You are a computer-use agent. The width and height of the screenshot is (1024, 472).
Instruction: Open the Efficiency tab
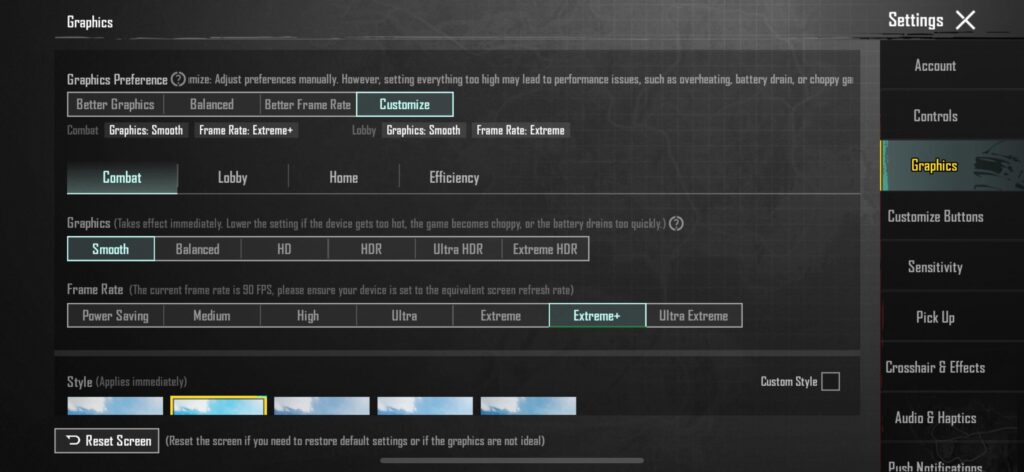point(454,178)
